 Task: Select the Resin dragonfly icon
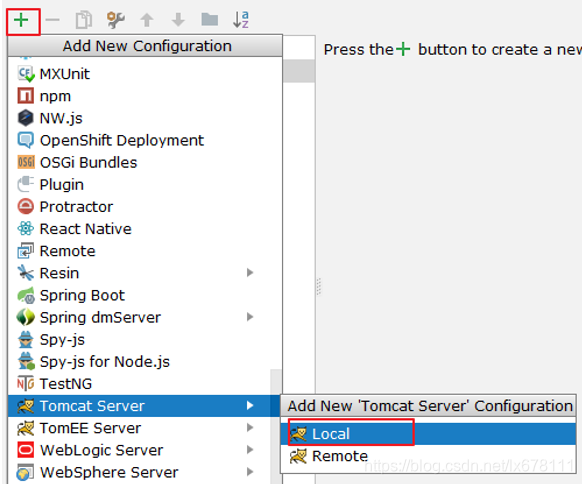click(x=26, y=273)
